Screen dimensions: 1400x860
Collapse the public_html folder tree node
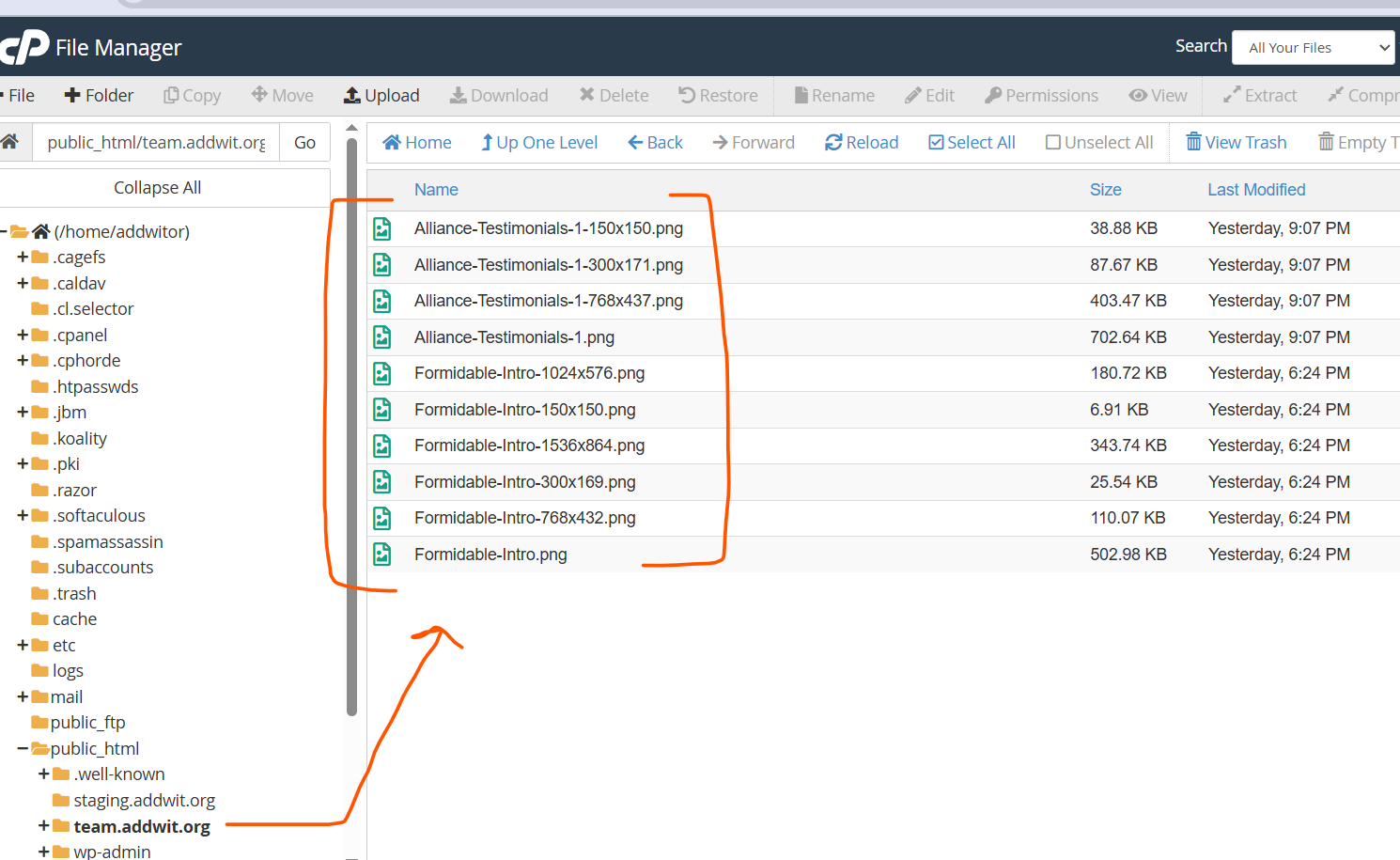pyautogui.click(x=23, y=748)
